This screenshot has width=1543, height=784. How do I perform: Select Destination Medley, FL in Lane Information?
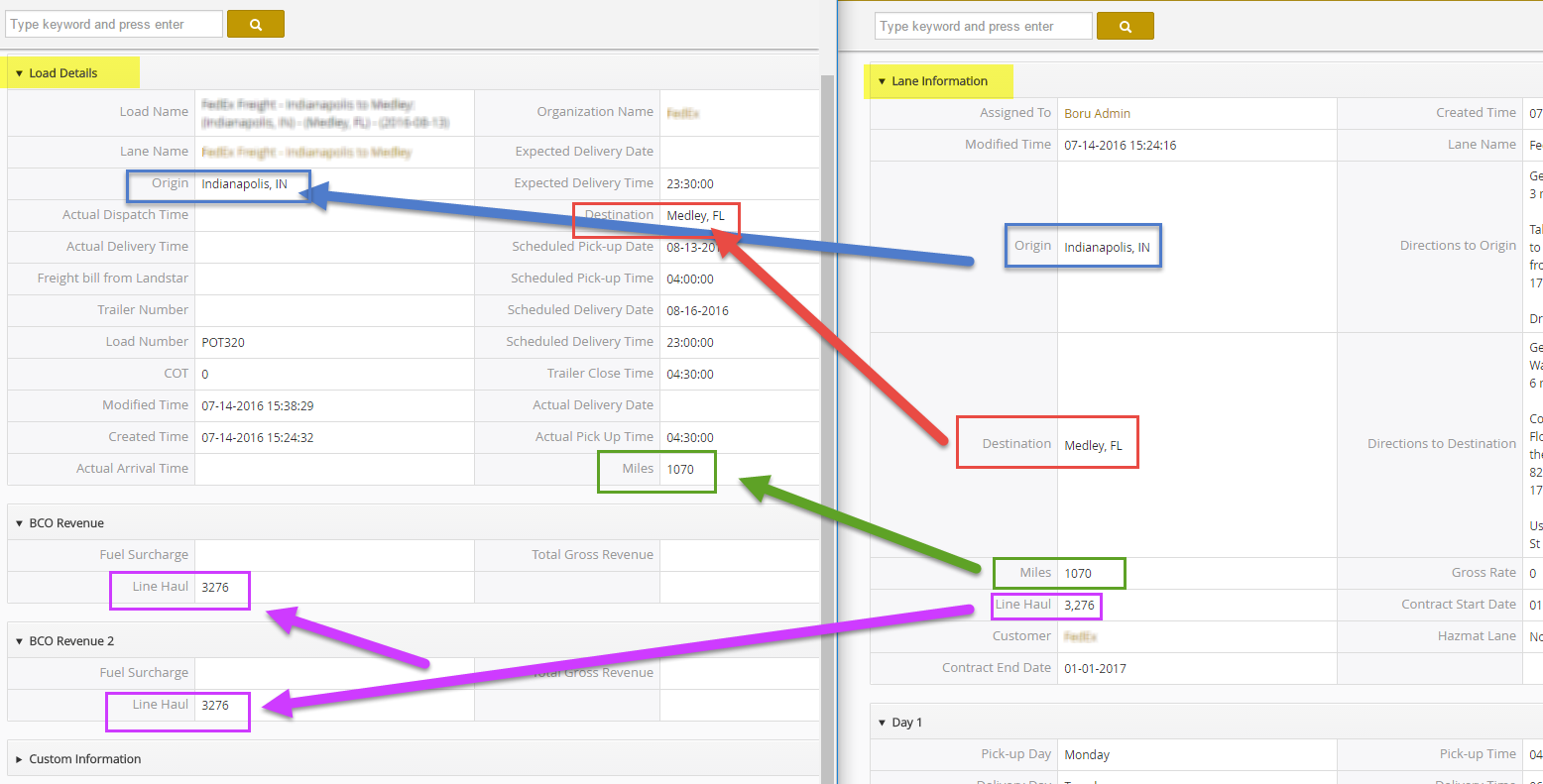click(x=1093, y=445)
